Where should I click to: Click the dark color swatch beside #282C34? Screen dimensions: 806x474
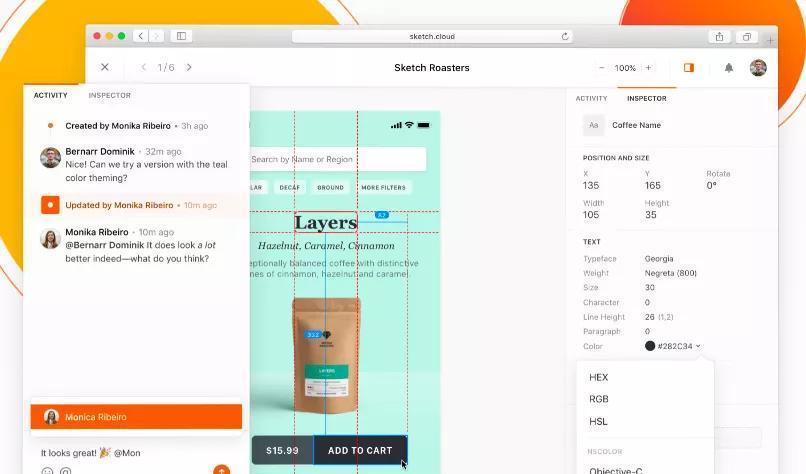(x=650, y=346)
